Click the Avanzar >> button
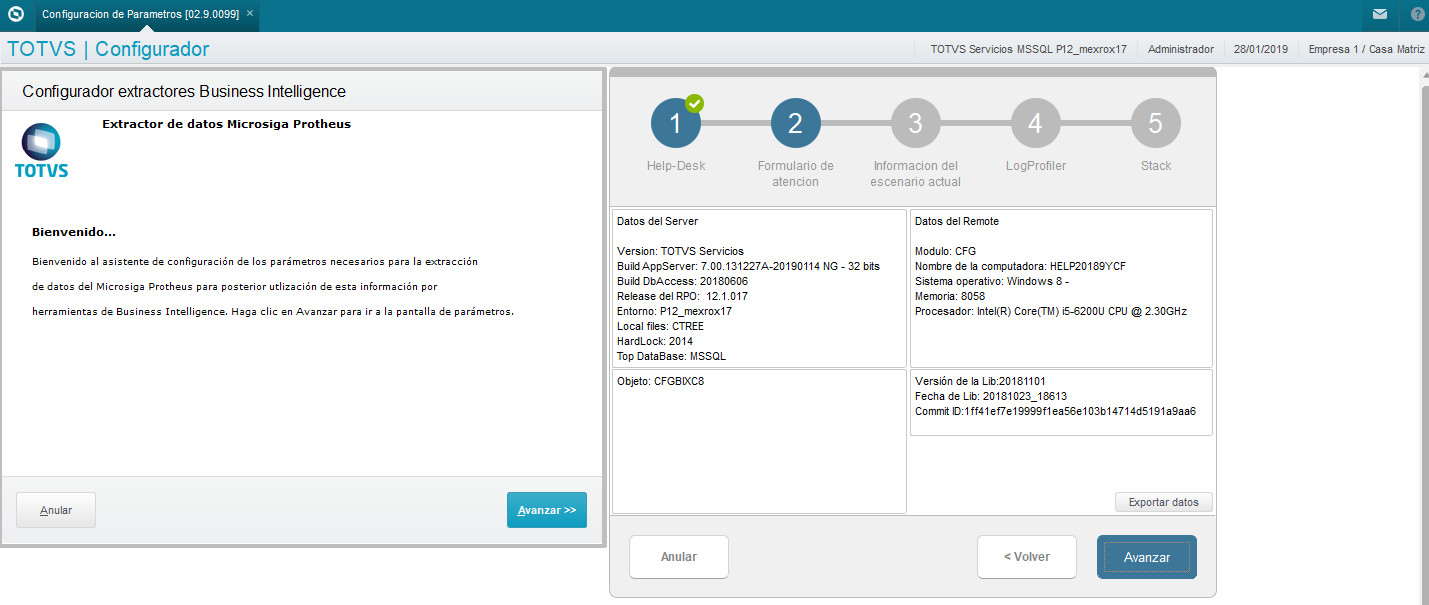This screenshot has width=1429, height=605. (547, 510)
